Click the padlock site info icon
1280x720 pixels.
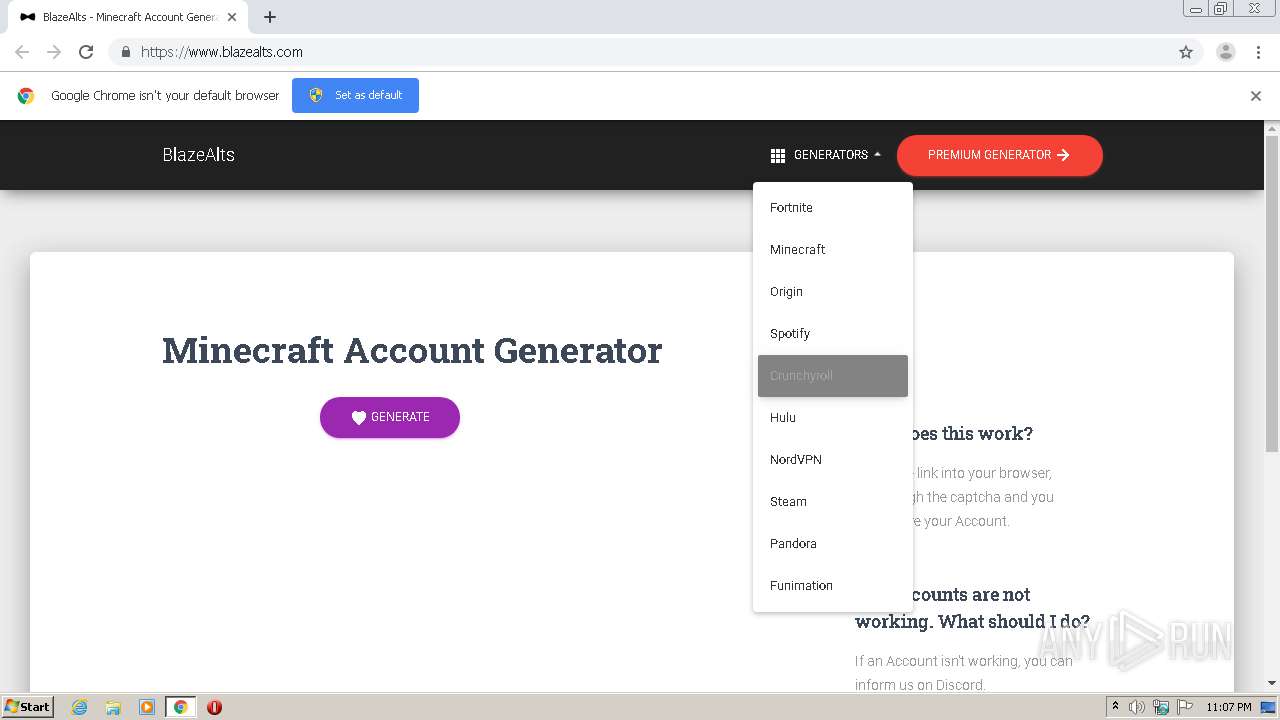[x=125, y=52]
